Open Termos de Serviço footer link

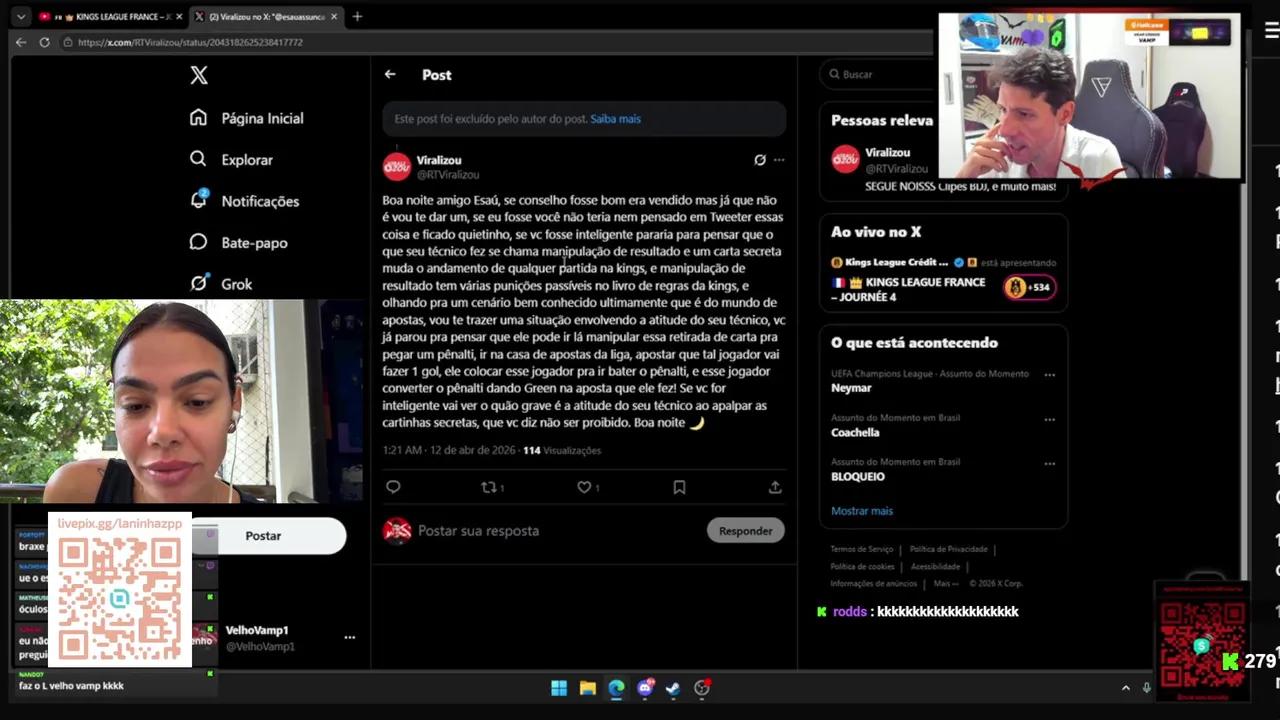[862, 549]
